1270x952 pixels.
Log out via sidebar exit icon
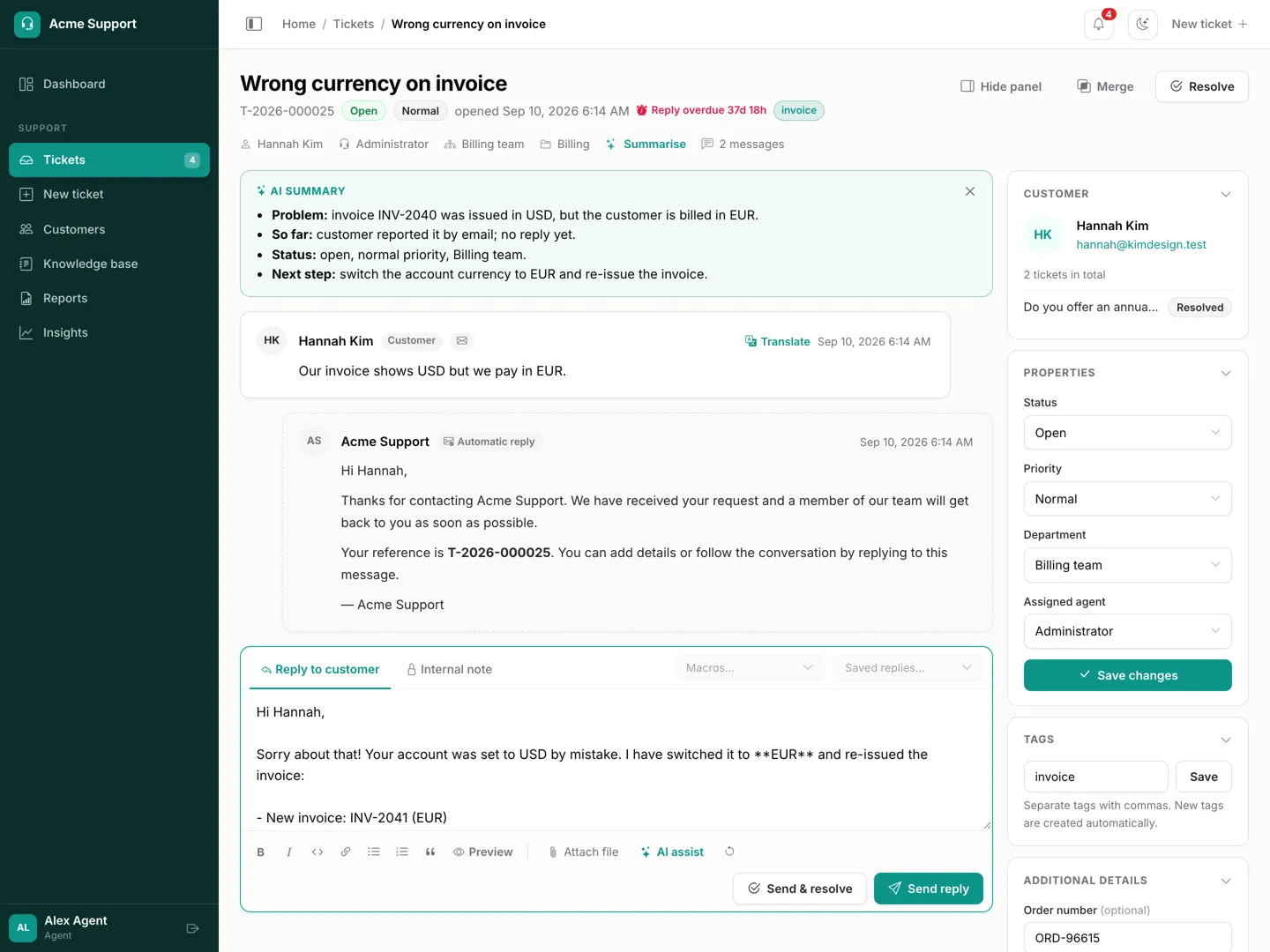[193, 928]
